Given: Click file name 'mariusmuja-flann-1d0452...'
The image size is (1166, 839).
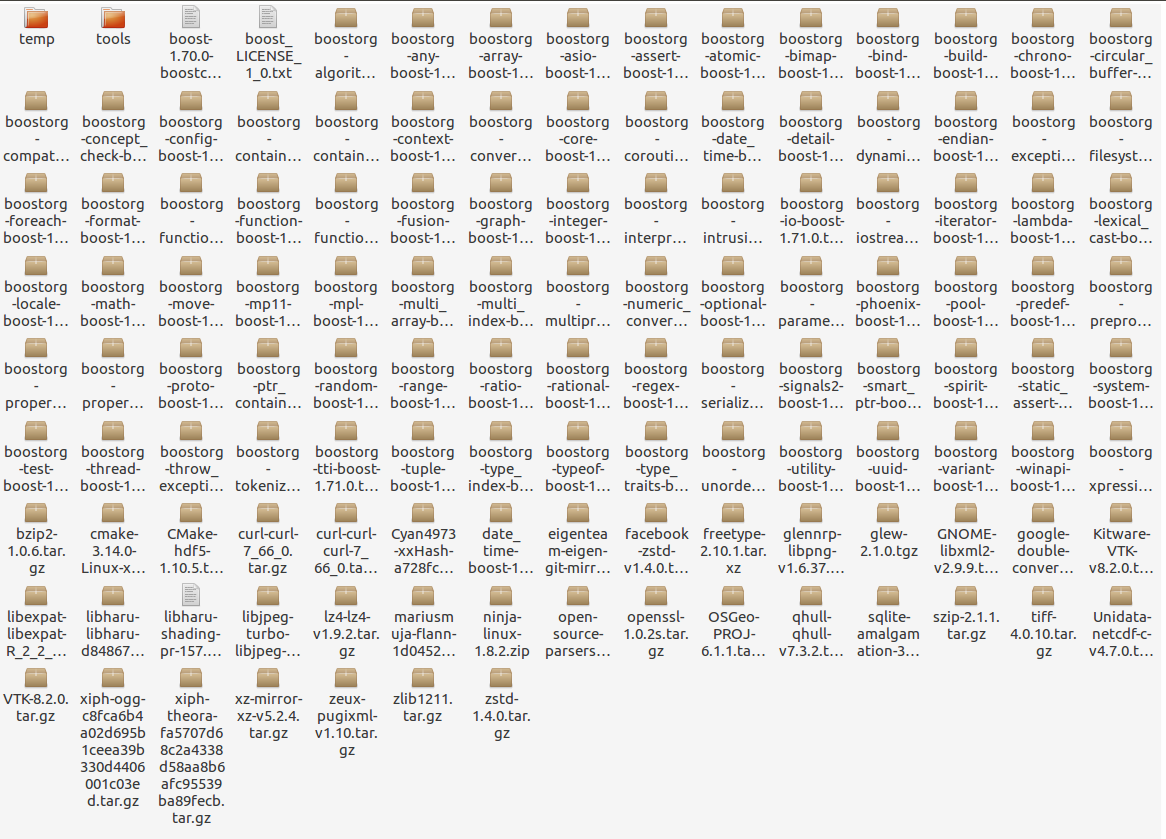Looking at the screenshot, I should pyautogui.click(x=423, y=634).
